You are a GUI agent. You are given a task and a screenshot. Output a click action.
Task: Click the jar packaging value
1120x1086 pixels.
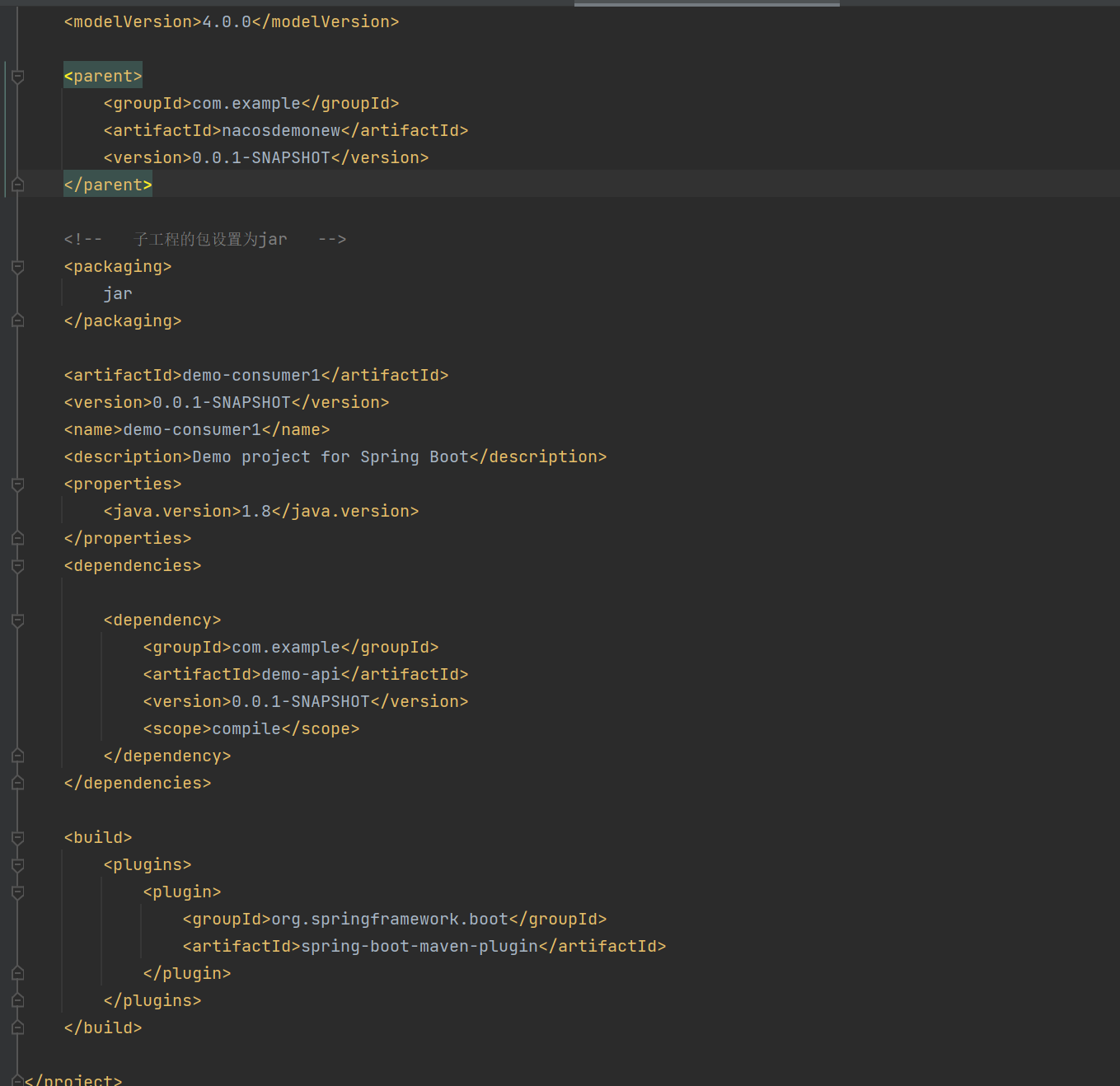tap(118, 294)
